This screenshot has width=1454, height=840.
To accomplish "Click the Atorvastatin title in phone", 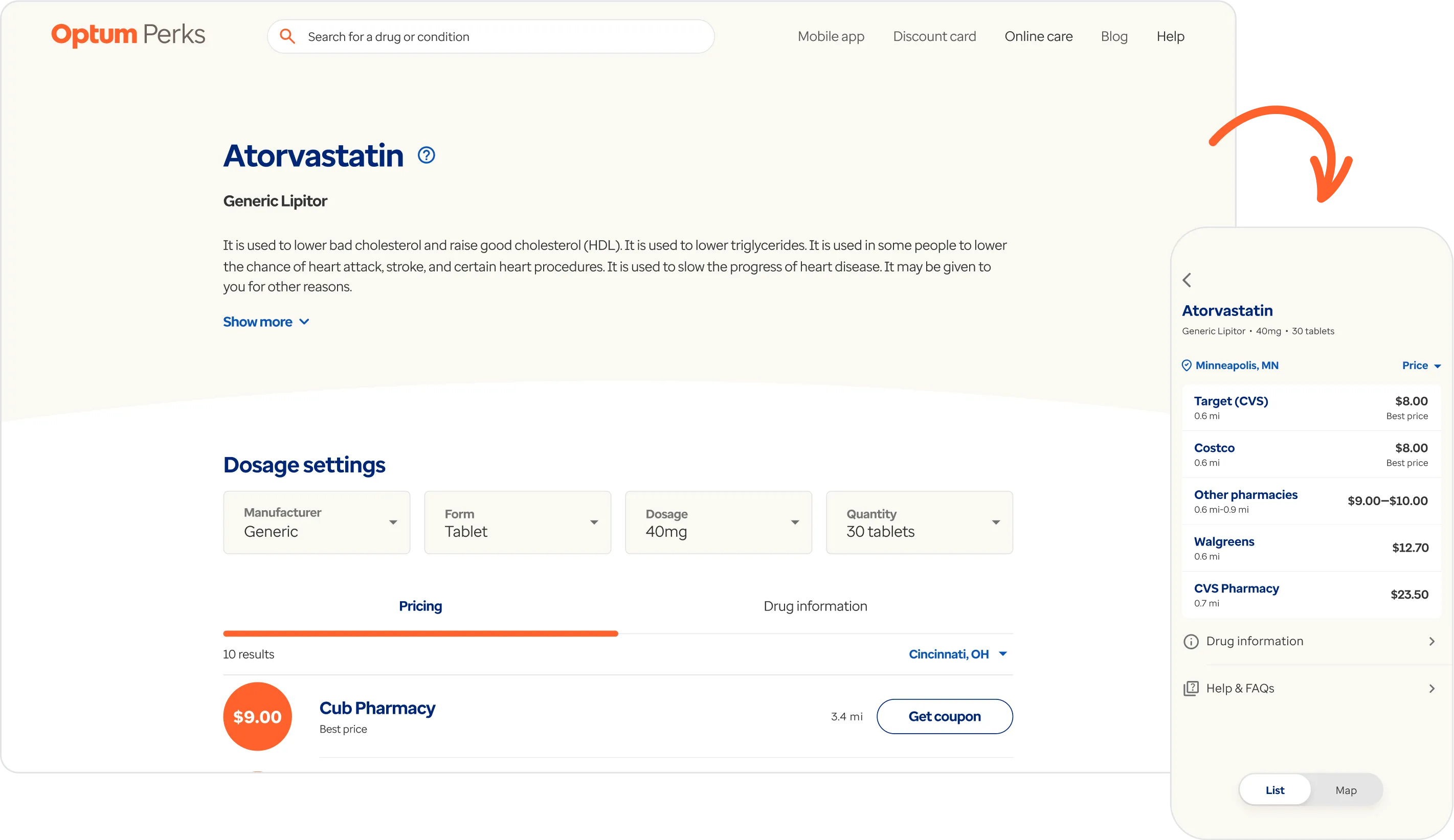I will 1227,310.
